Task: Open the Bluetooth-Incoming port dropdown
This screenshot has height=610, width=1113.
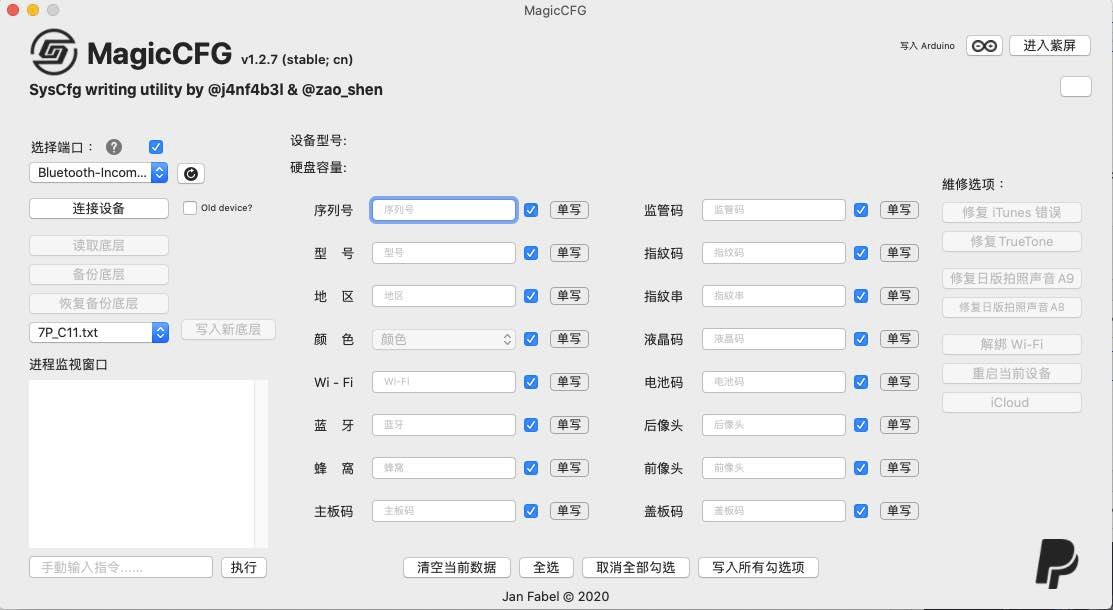Action: [97, 172]
